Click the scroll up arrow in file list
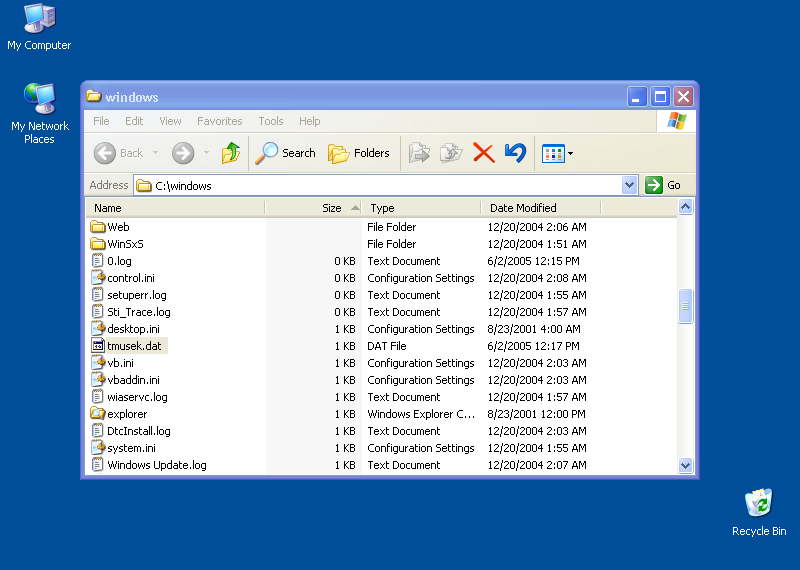Screen dimensions: 800x570 point(685,207)
